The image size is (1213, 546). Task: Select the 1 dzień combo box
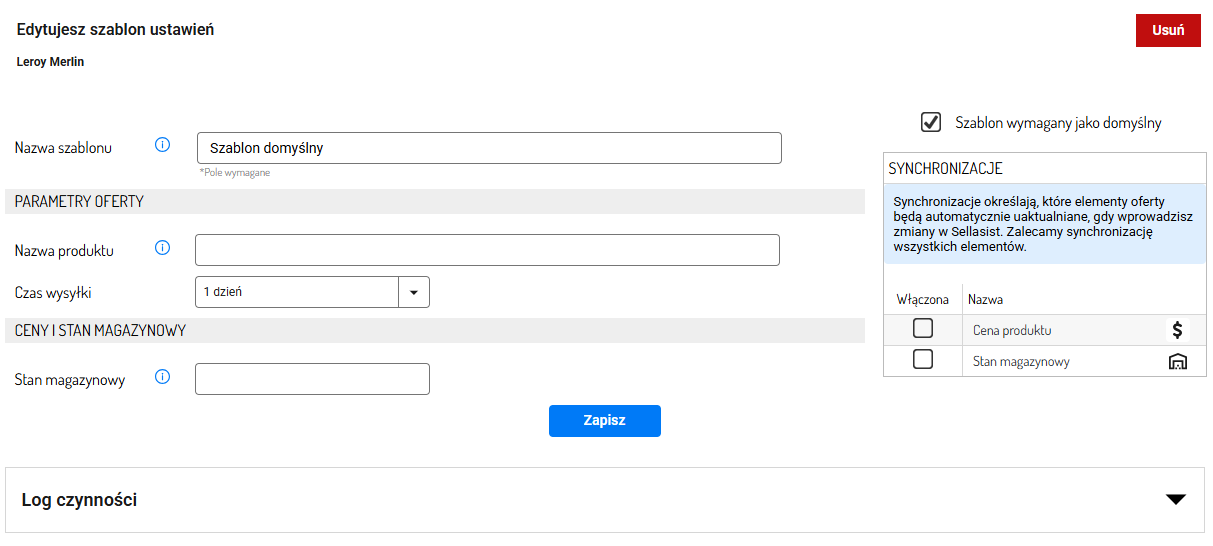tap(312, 292)
